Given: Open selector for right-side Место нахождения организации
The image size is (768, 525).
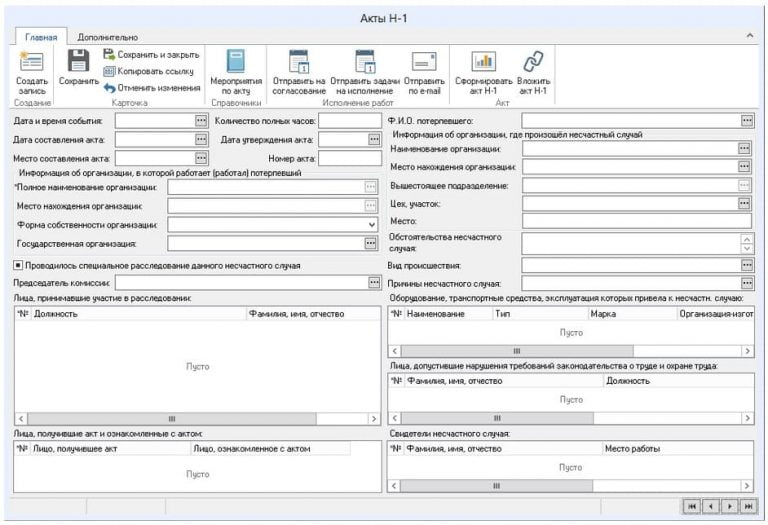Looking at the screenshot, I should [x=744, y=167].
